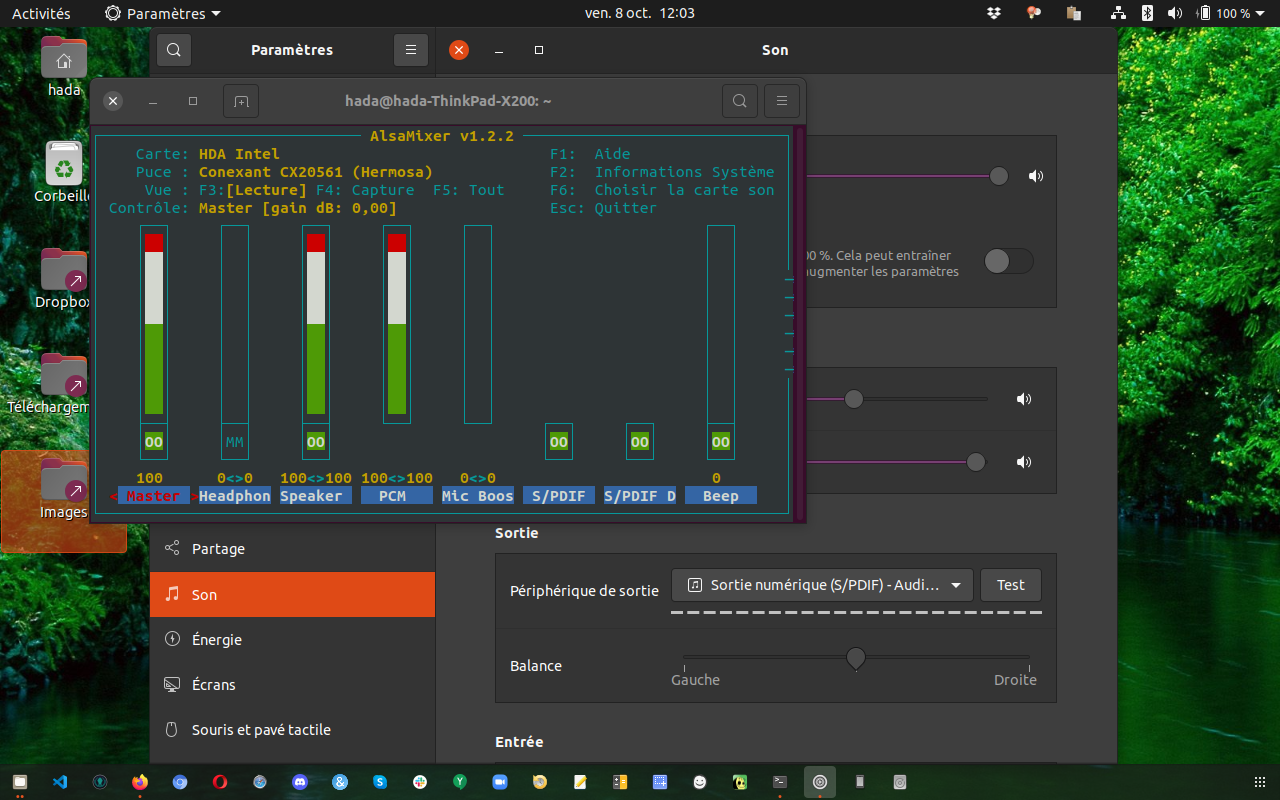
Task: Show all applications grid
Action: pos(1259,782)
